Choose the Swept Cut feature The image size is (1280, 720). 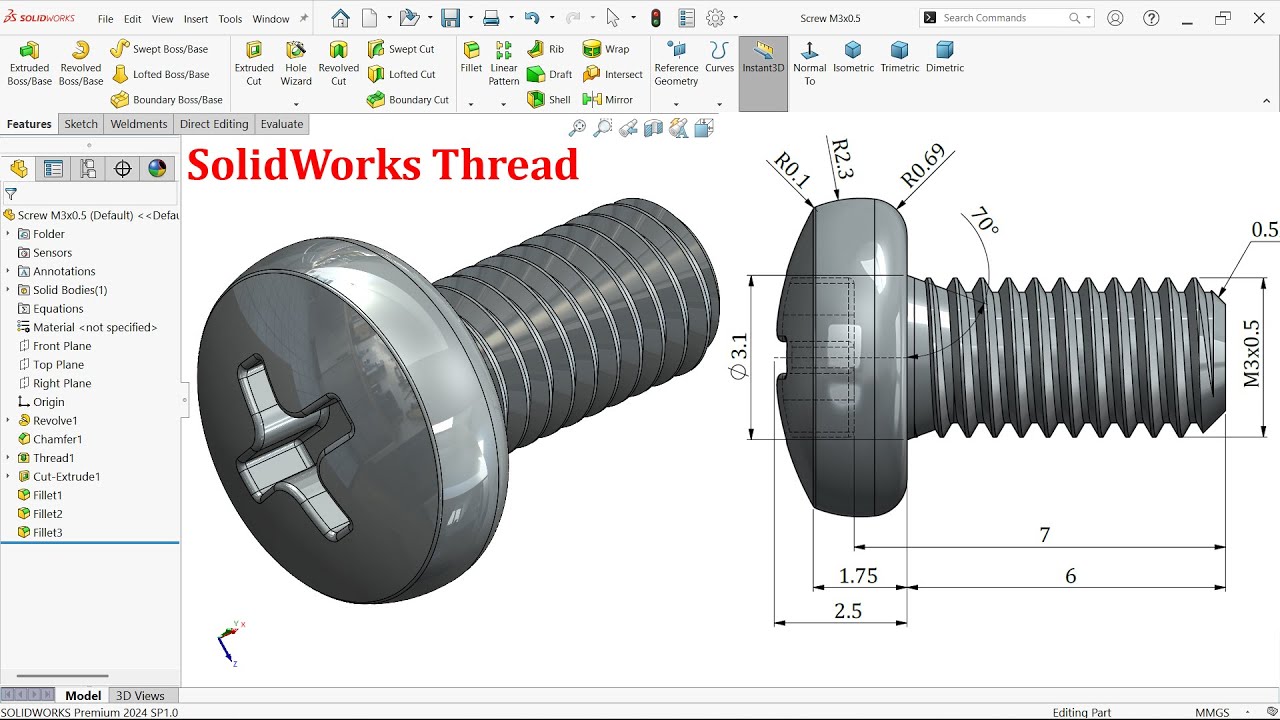400,49
